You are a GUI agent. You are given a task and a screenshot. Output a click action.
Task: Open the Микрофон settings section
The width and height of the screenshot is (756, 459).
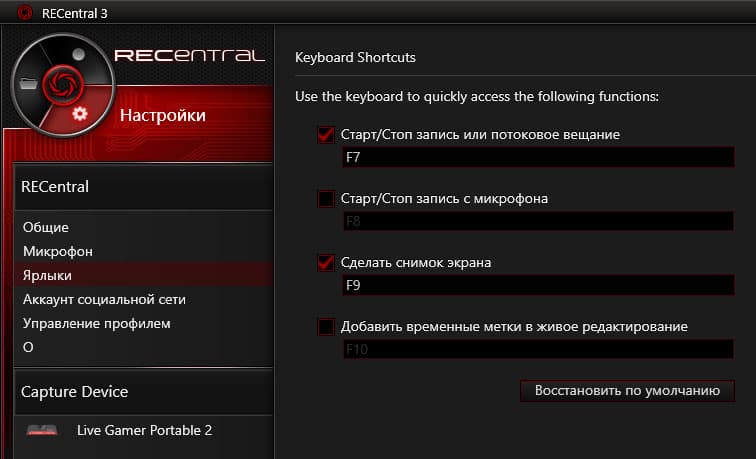point(58,251)
